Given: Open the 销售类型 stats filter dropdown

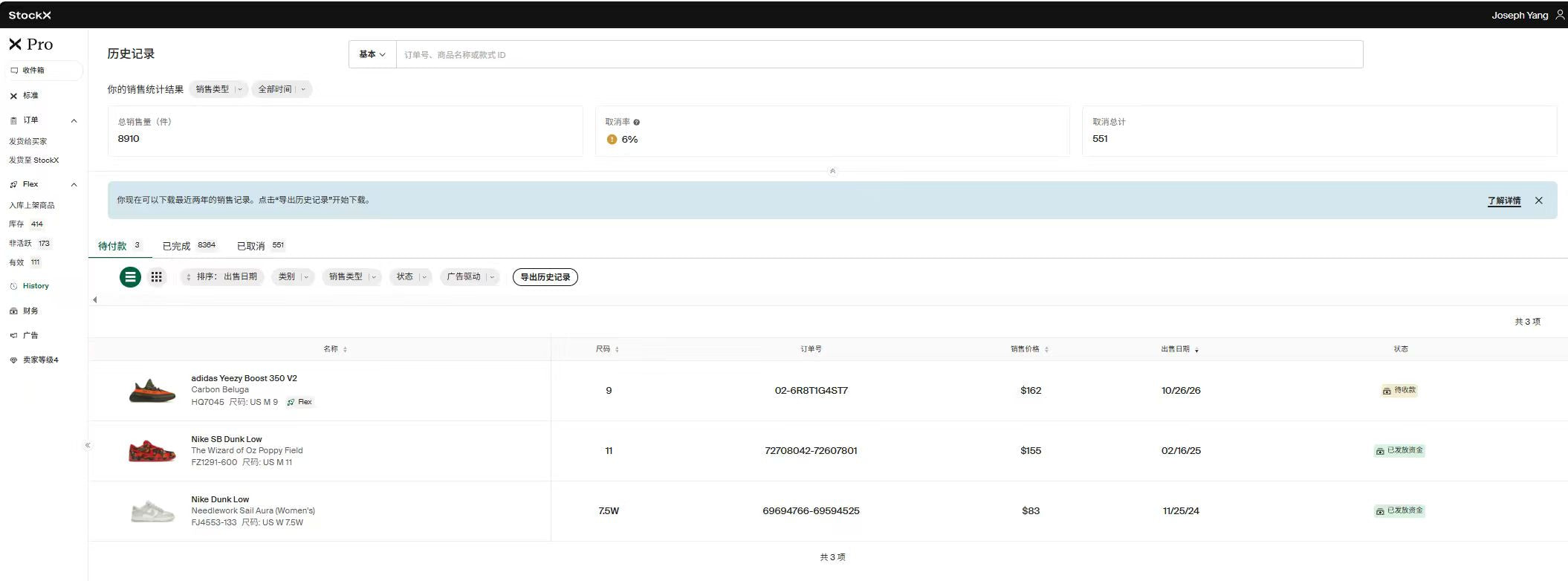Looking at the screenshot, I should 218,89.
